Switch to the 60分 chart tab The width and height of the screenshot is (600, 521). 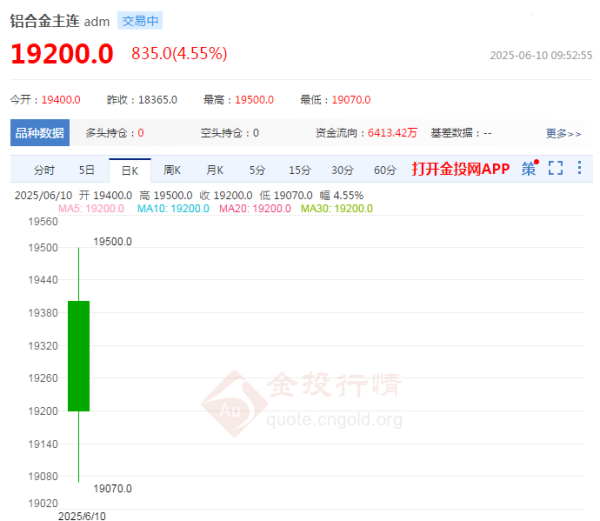click(385, 170)
